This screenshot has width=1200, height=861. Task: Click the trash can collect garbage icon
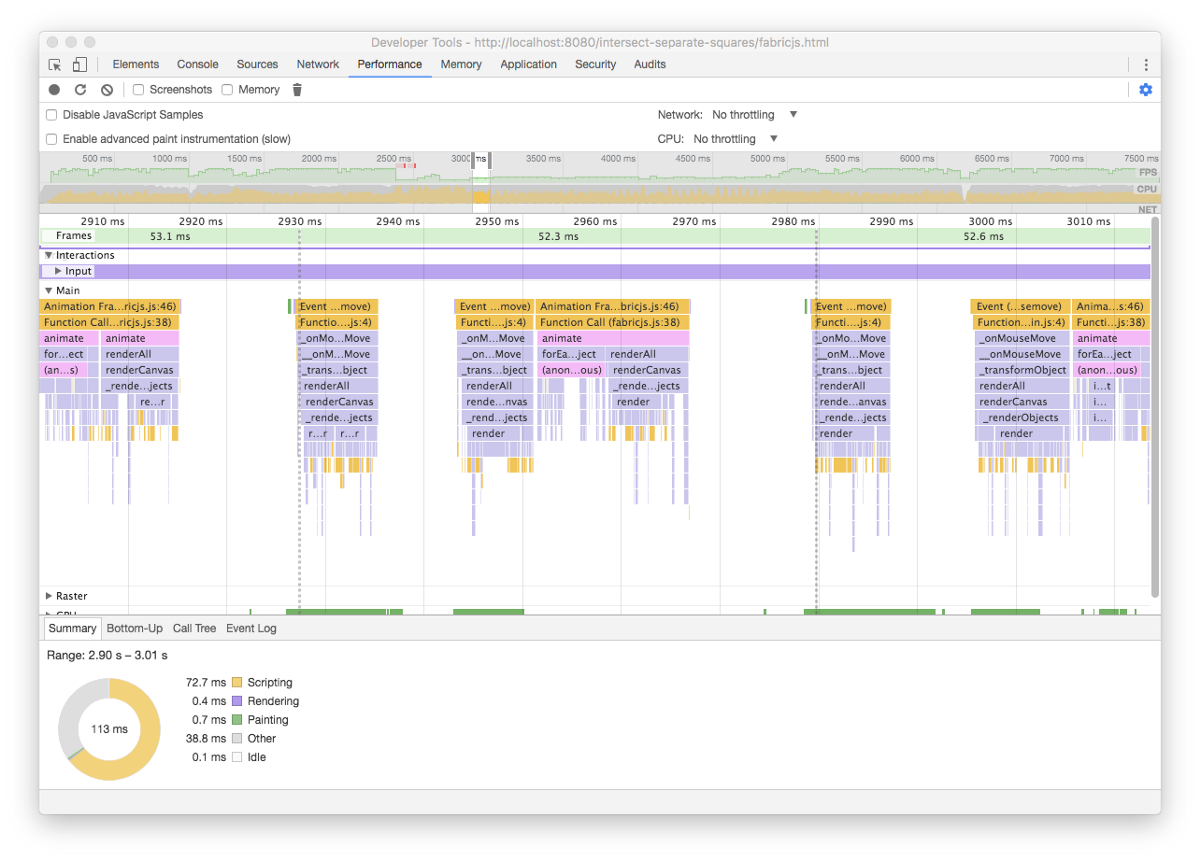(x=297, y=90)
